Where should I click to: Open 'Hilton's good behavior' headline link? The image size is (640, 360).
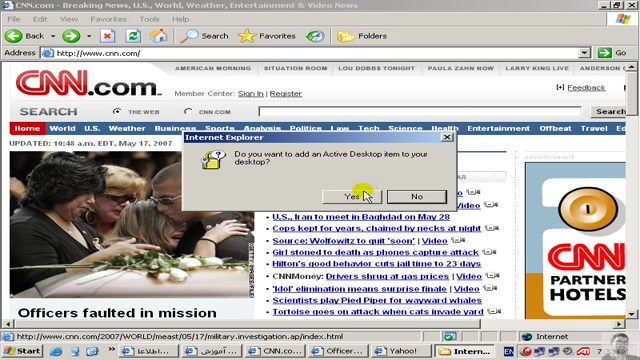click(x=377, y=264)
